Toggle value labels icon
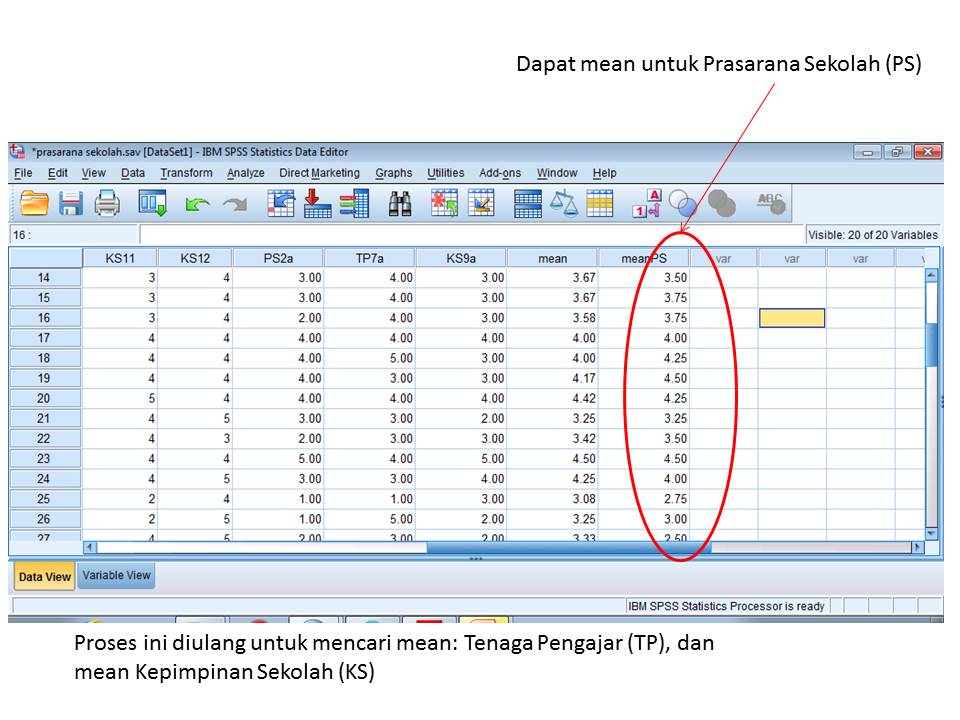Screen dimensions: 960x720 [647, 203]
